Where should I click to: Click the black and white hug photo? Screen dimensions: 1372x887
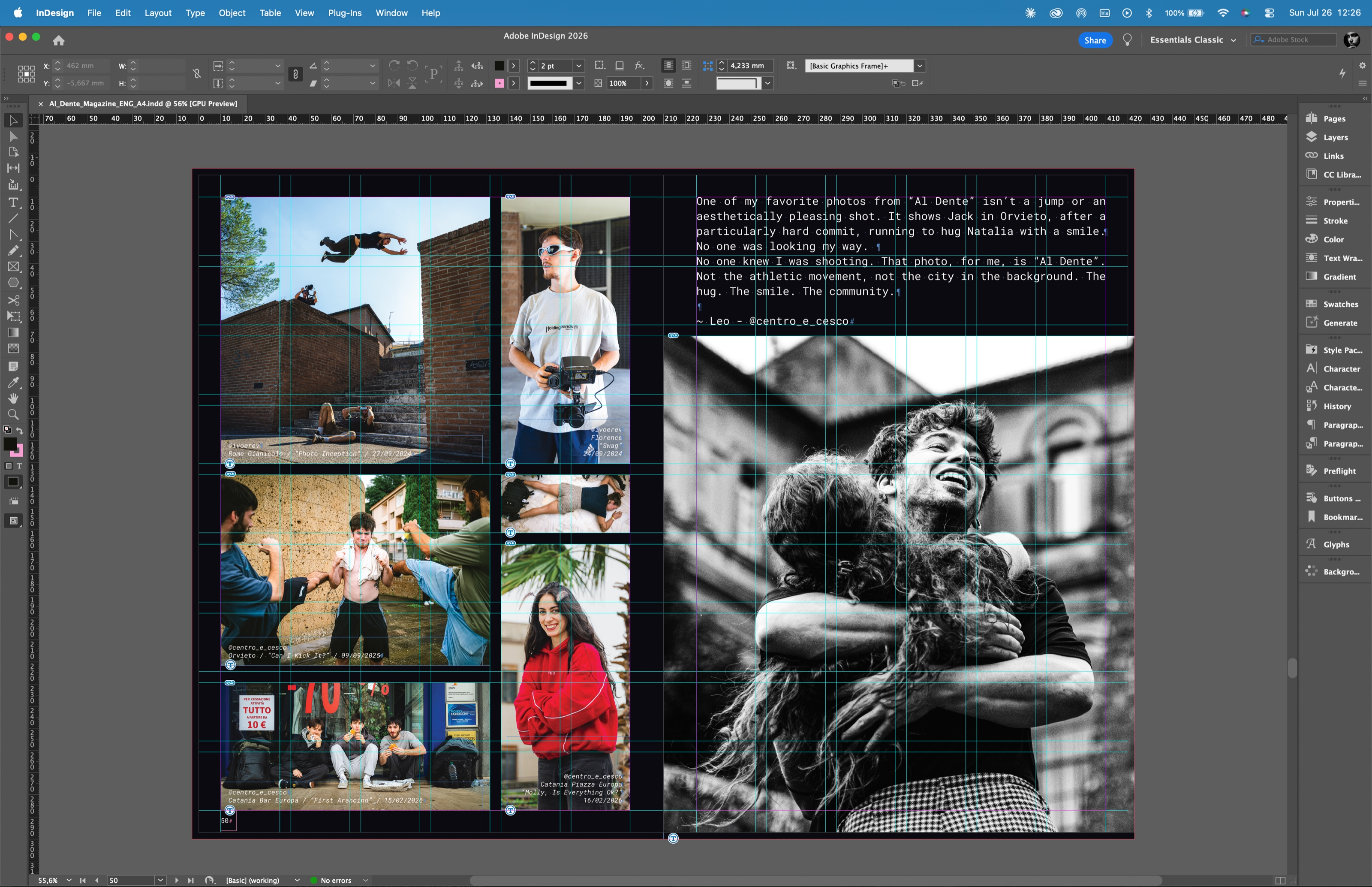[x=898, y=584]
